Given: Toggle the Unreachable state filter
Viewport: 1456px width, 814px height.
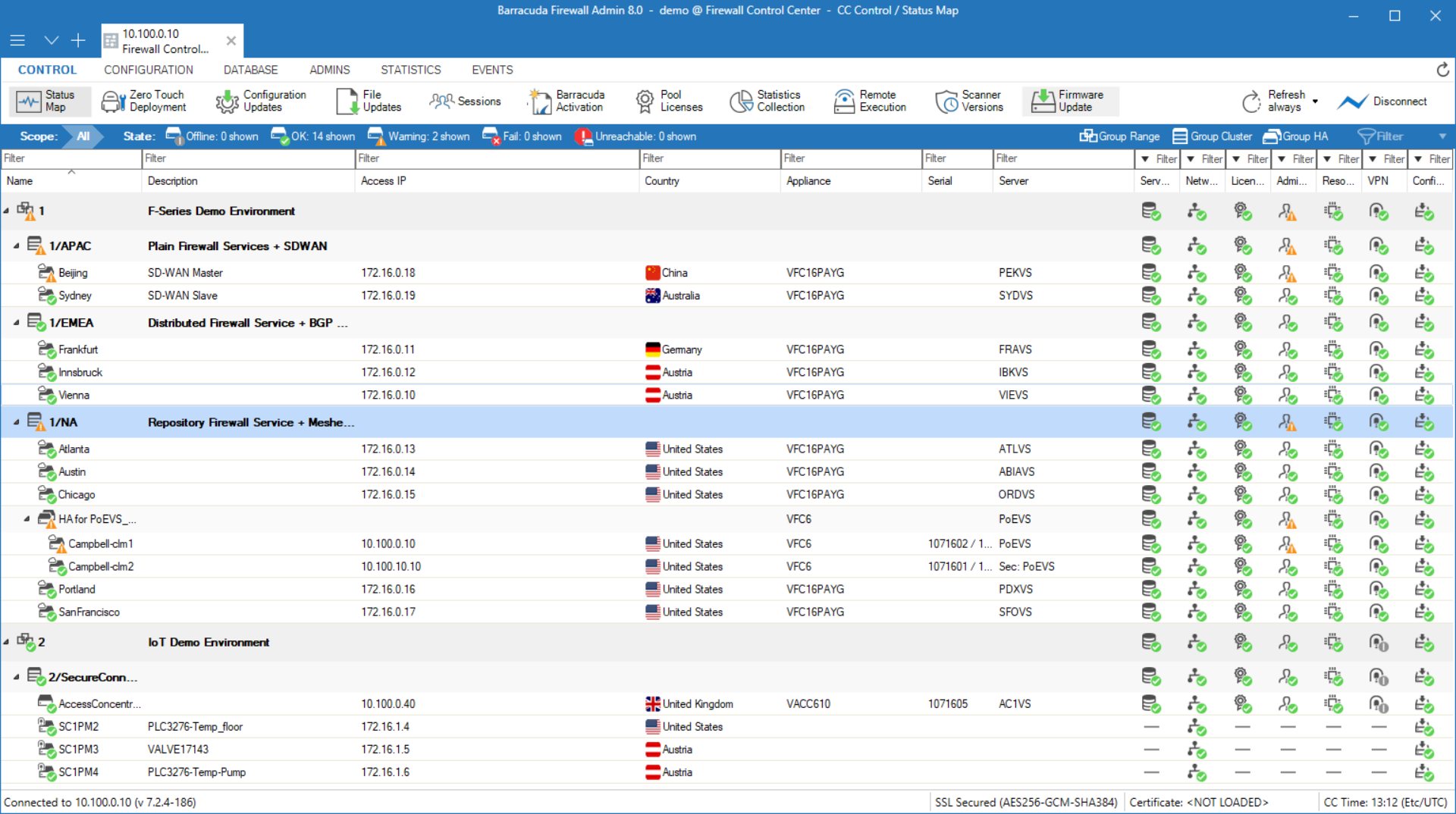Looking at the screenshot, I should pos(635,136).
